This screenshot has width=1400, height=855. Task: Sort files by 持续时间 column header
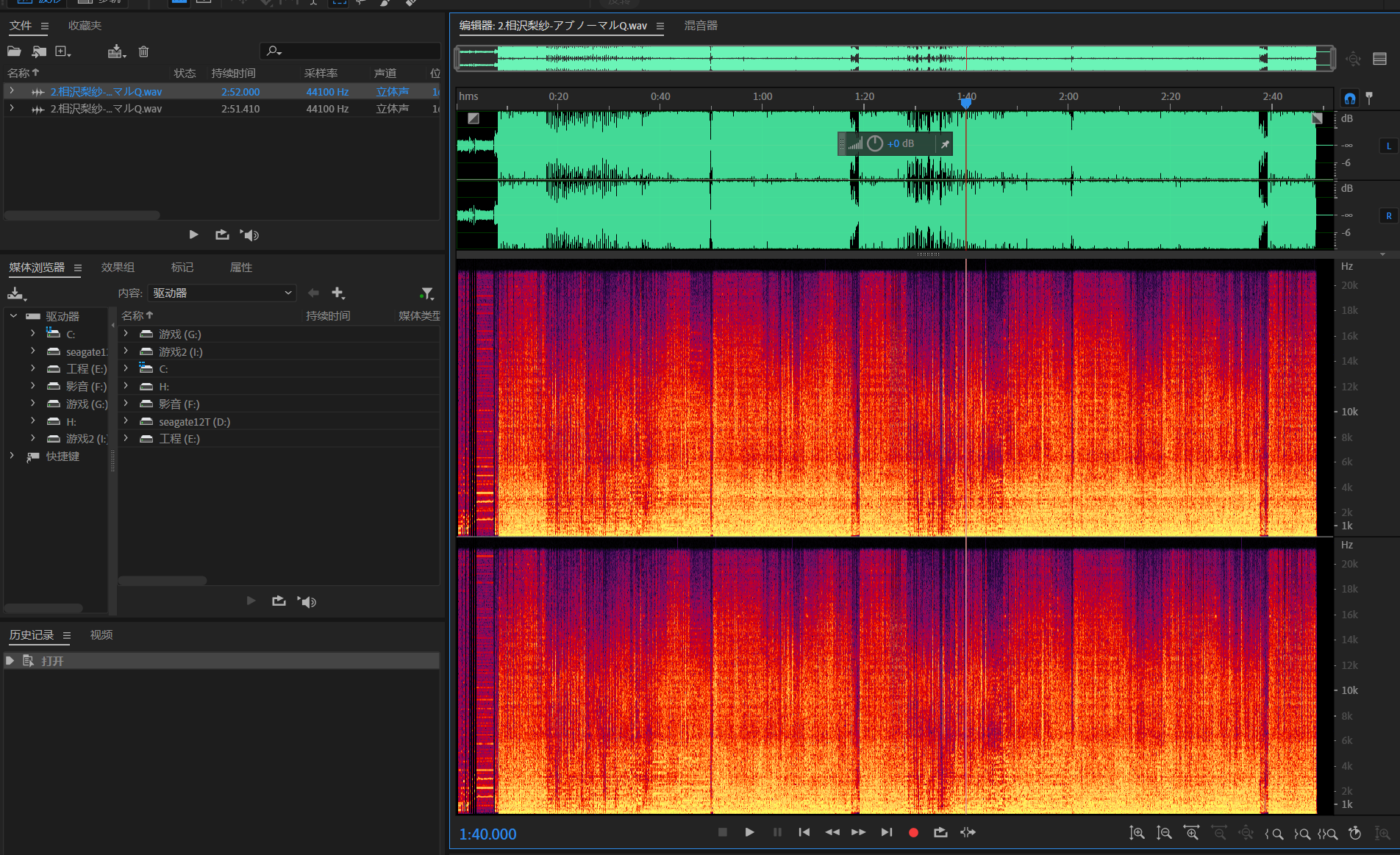coord(234,74)
